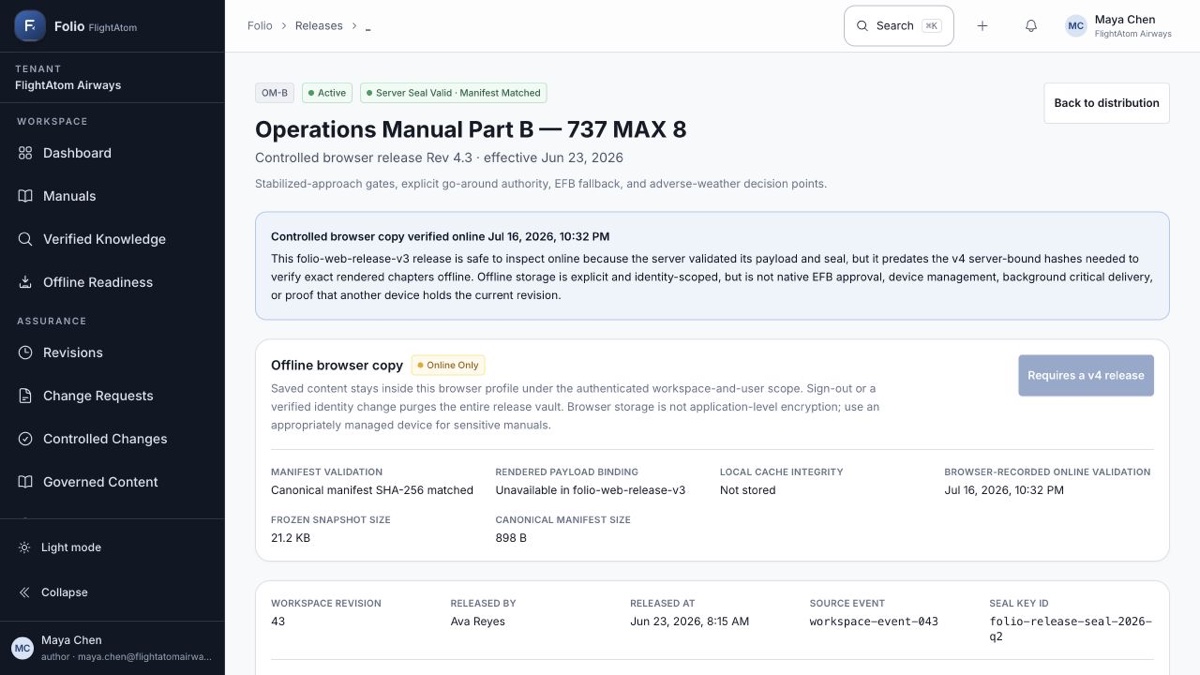Open Maya Chen account menu in header
1200x675 pixels.
(1119, 26)
